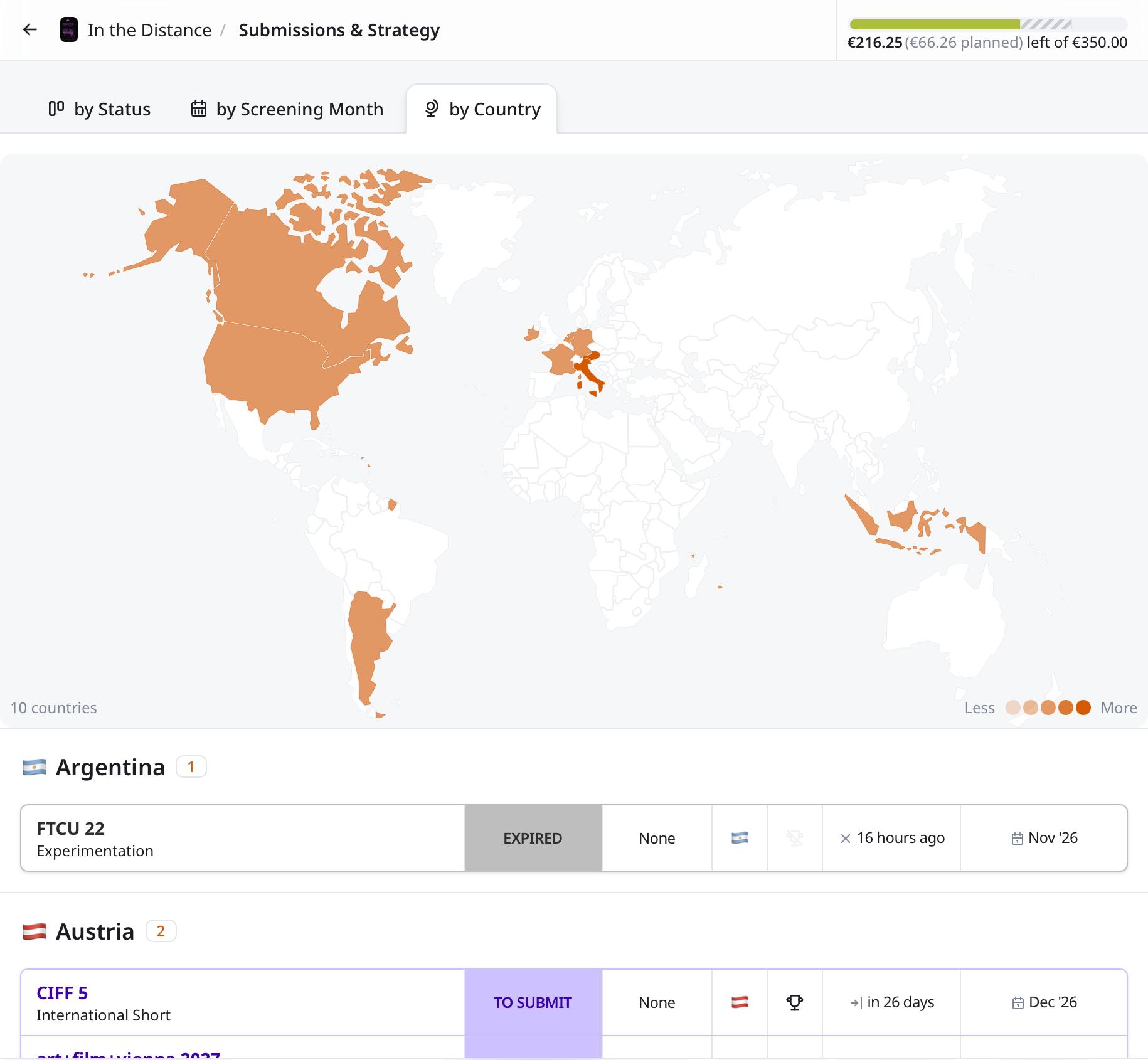Open the Austria section heading
The image size is (1148, 1060).
[x=95, y=931]
